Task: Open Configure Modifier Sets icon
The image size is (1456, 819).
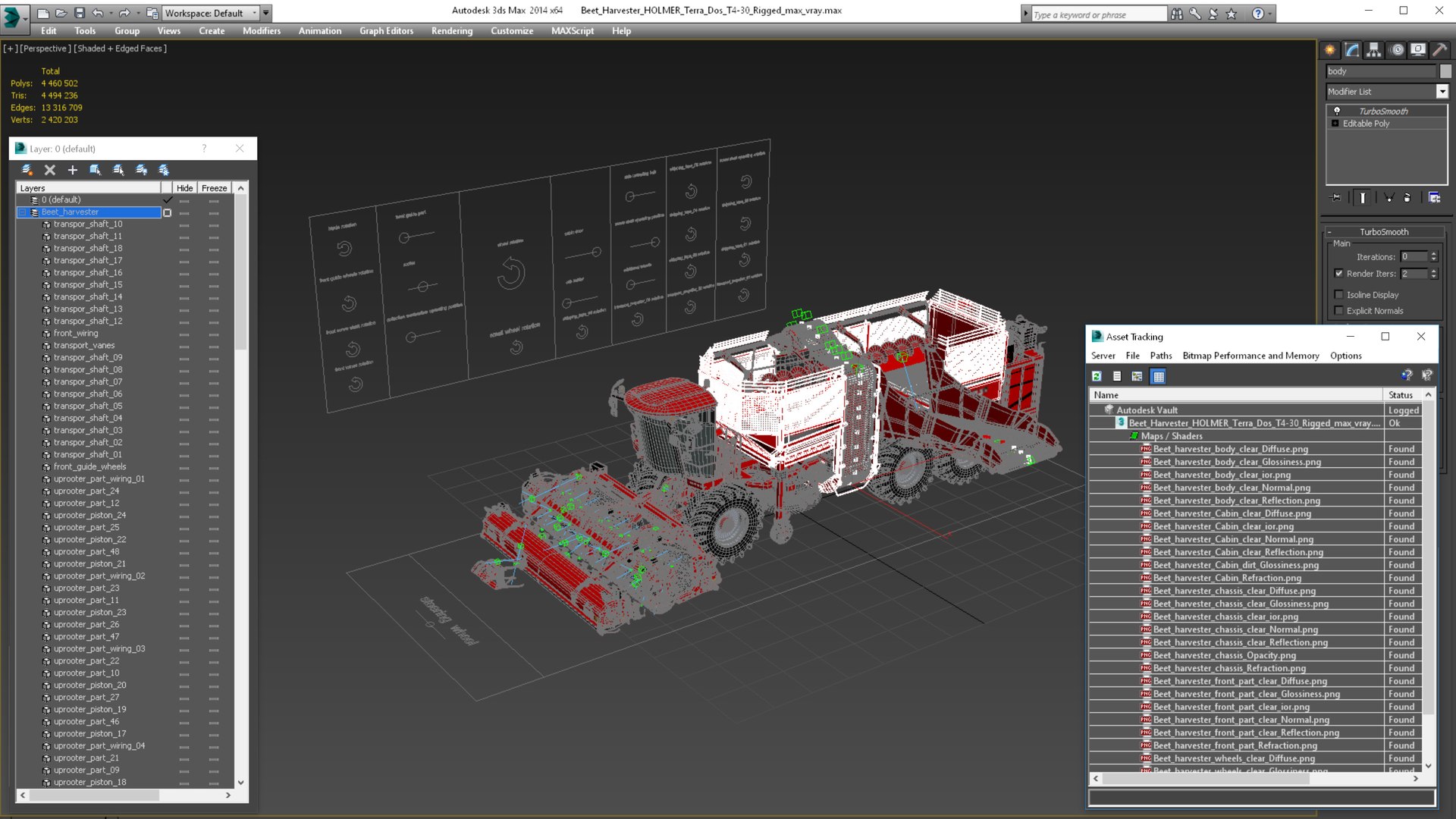Action: [x=1434, y=198]
